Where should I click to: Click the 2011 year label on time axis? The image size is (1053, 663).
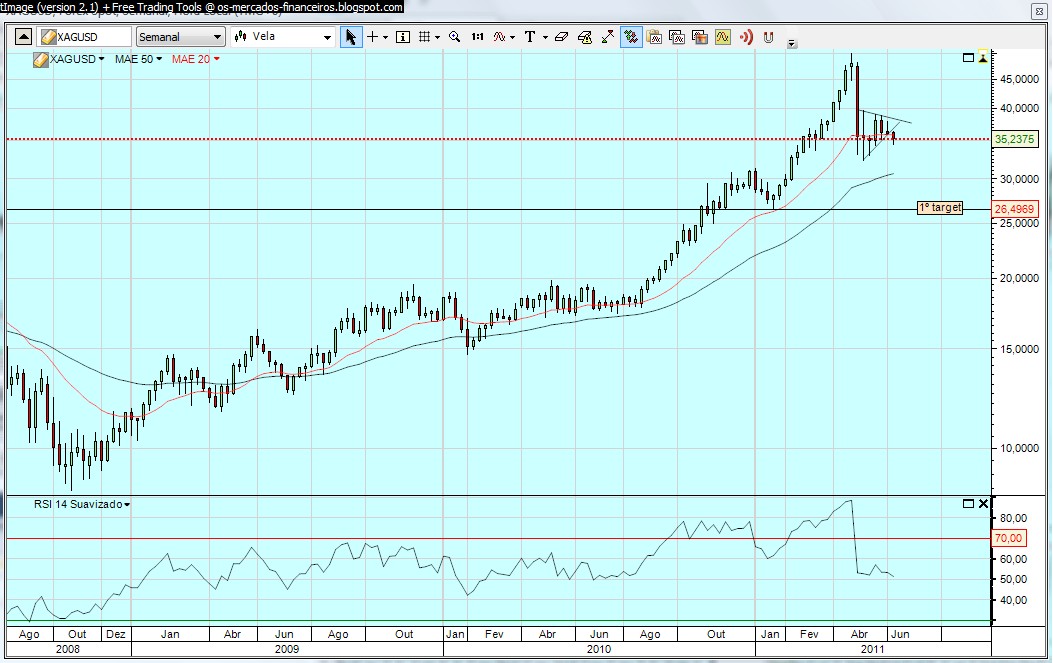872,649
